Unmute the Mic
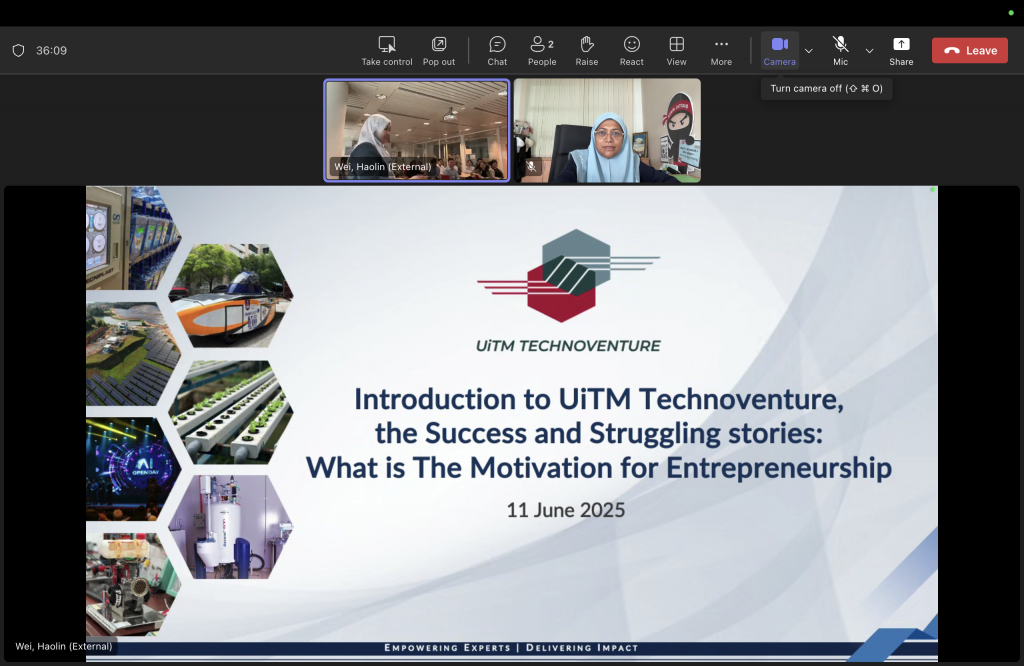 tap(840, 51)
